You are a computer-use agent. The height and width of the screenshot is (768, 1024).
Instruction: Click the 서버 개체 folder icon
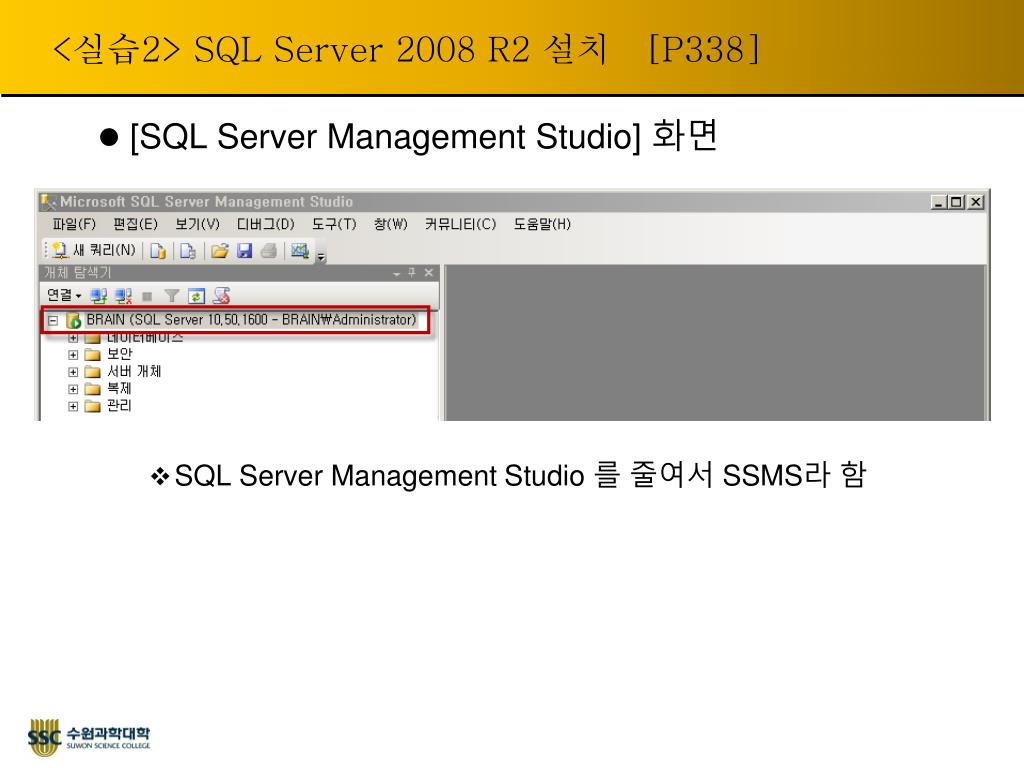93,372
